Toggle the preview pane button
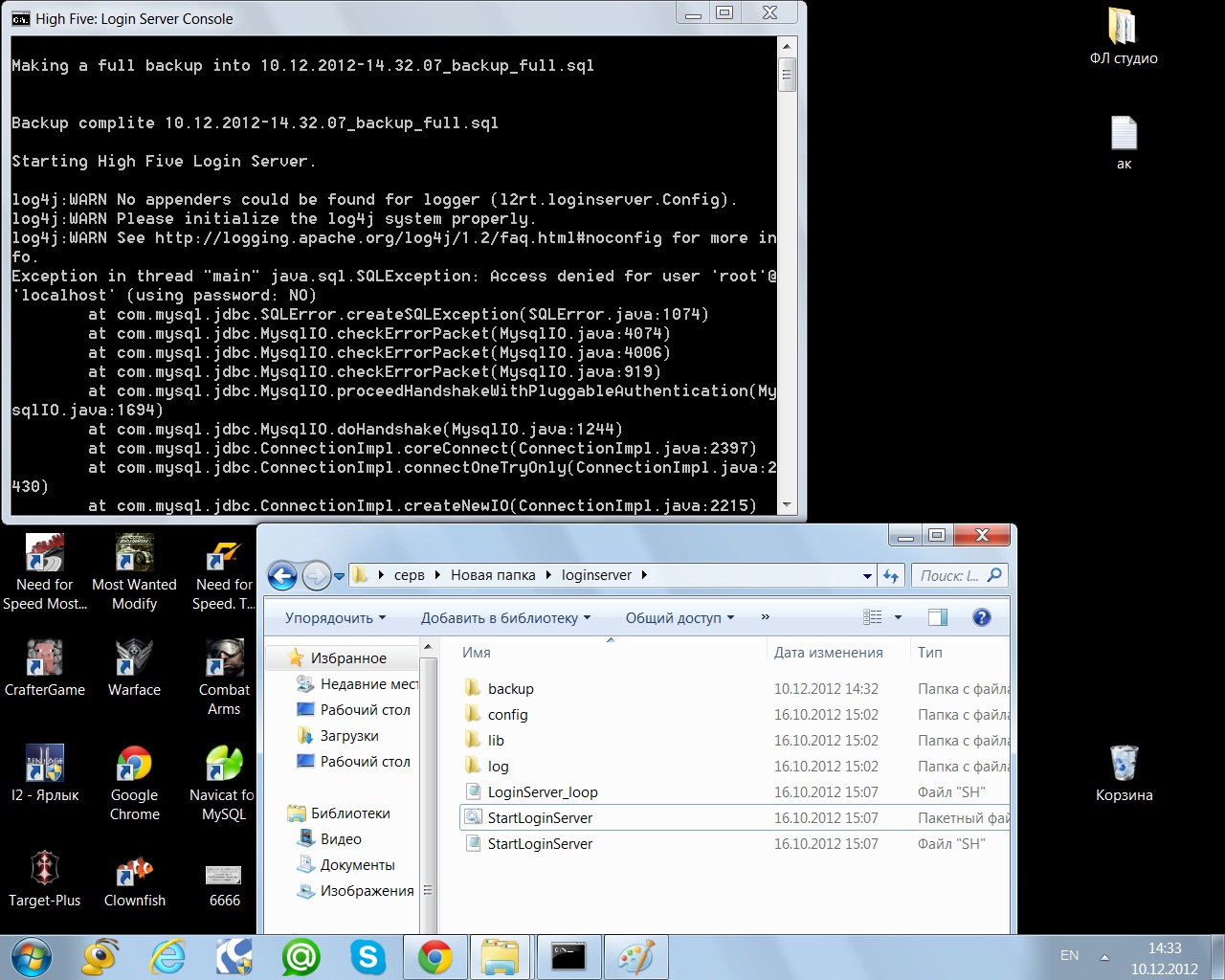 coord(938,617)
